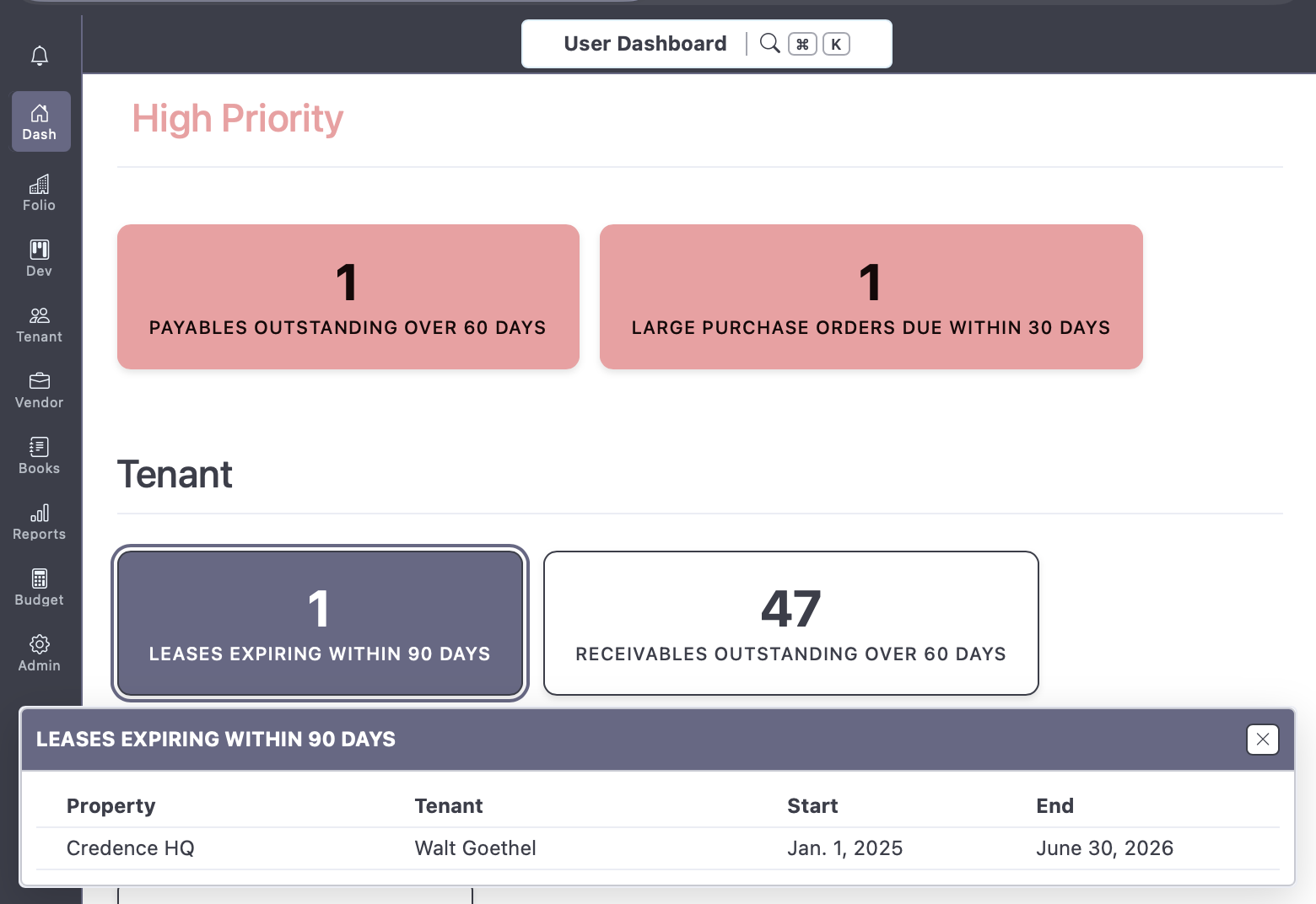The image size is (1316, 904).
Task: Close the Leases Expiring dialog
Action: 1262,740
